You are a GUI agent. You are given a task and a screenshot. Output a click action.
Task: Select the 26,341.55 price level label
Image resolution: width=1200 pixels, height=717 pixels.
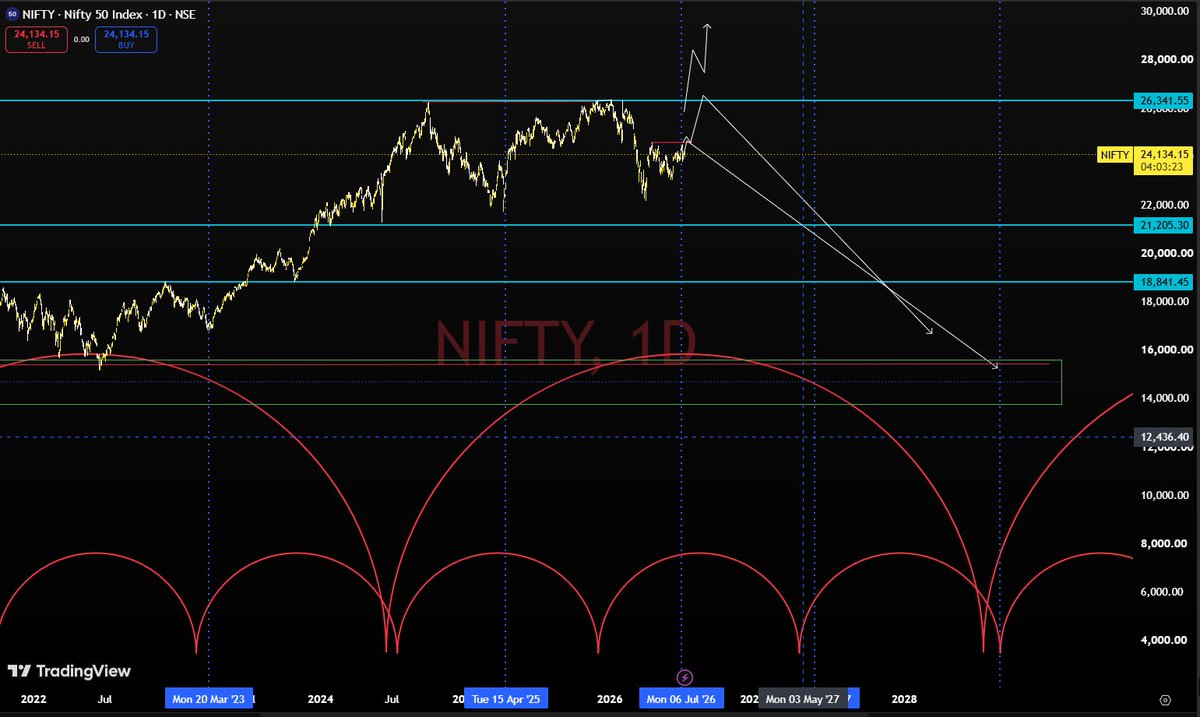coord(1164,100)
